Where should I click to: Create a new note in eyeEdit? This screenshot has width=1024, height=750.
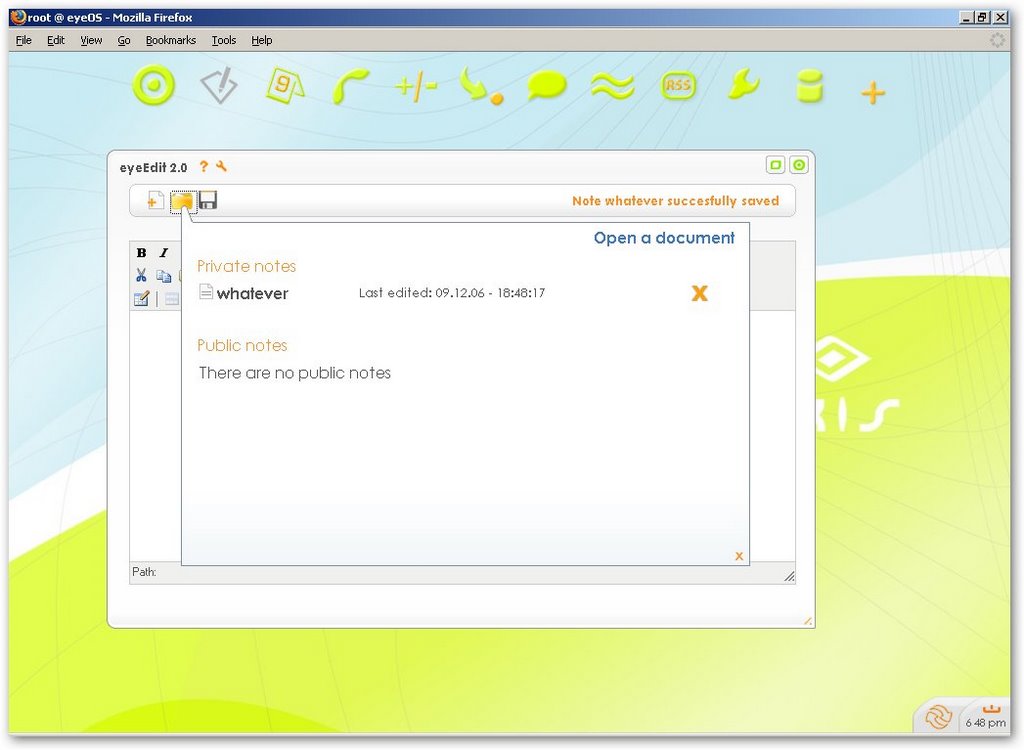[155, 201]
